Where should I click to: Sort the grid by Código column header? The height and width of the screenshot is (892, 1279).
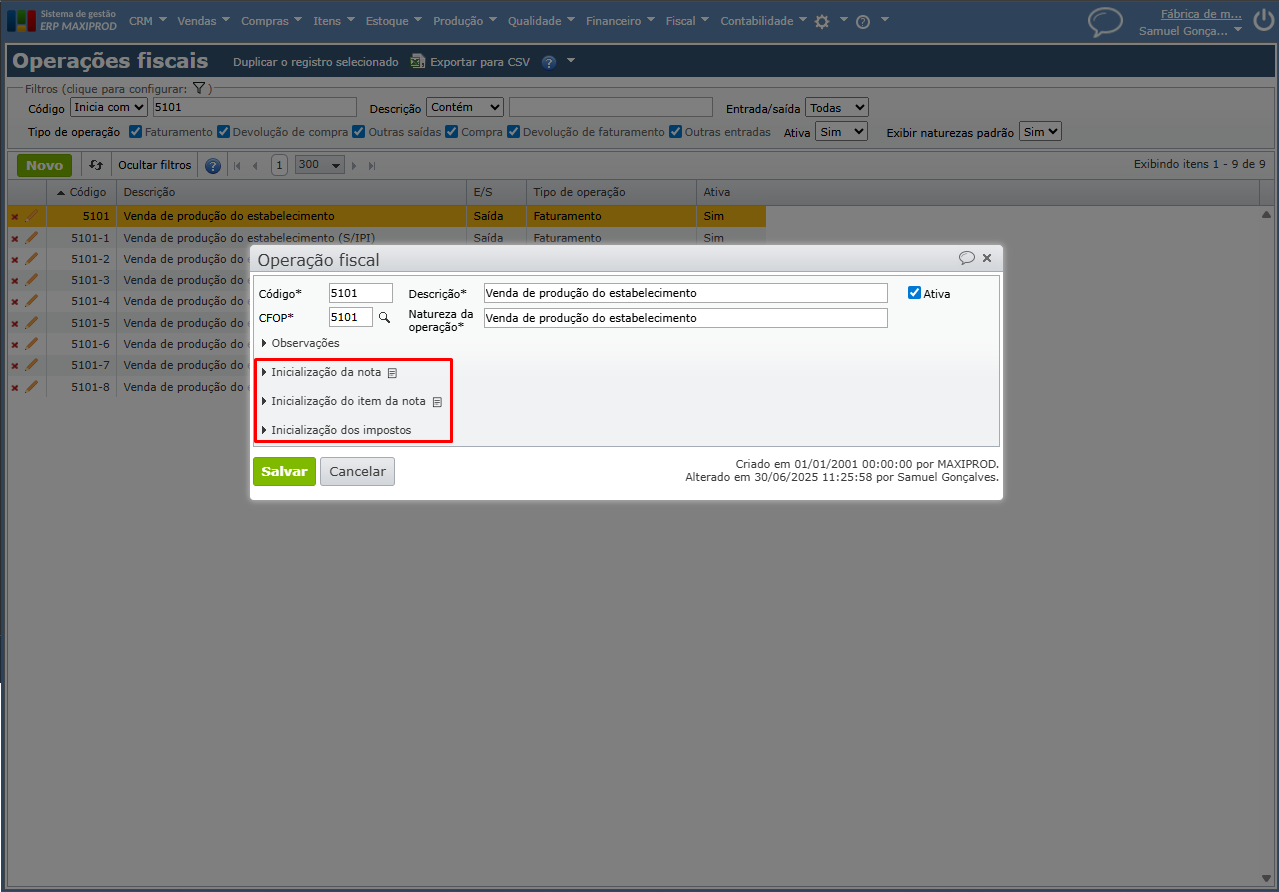(x=81, y=192)
